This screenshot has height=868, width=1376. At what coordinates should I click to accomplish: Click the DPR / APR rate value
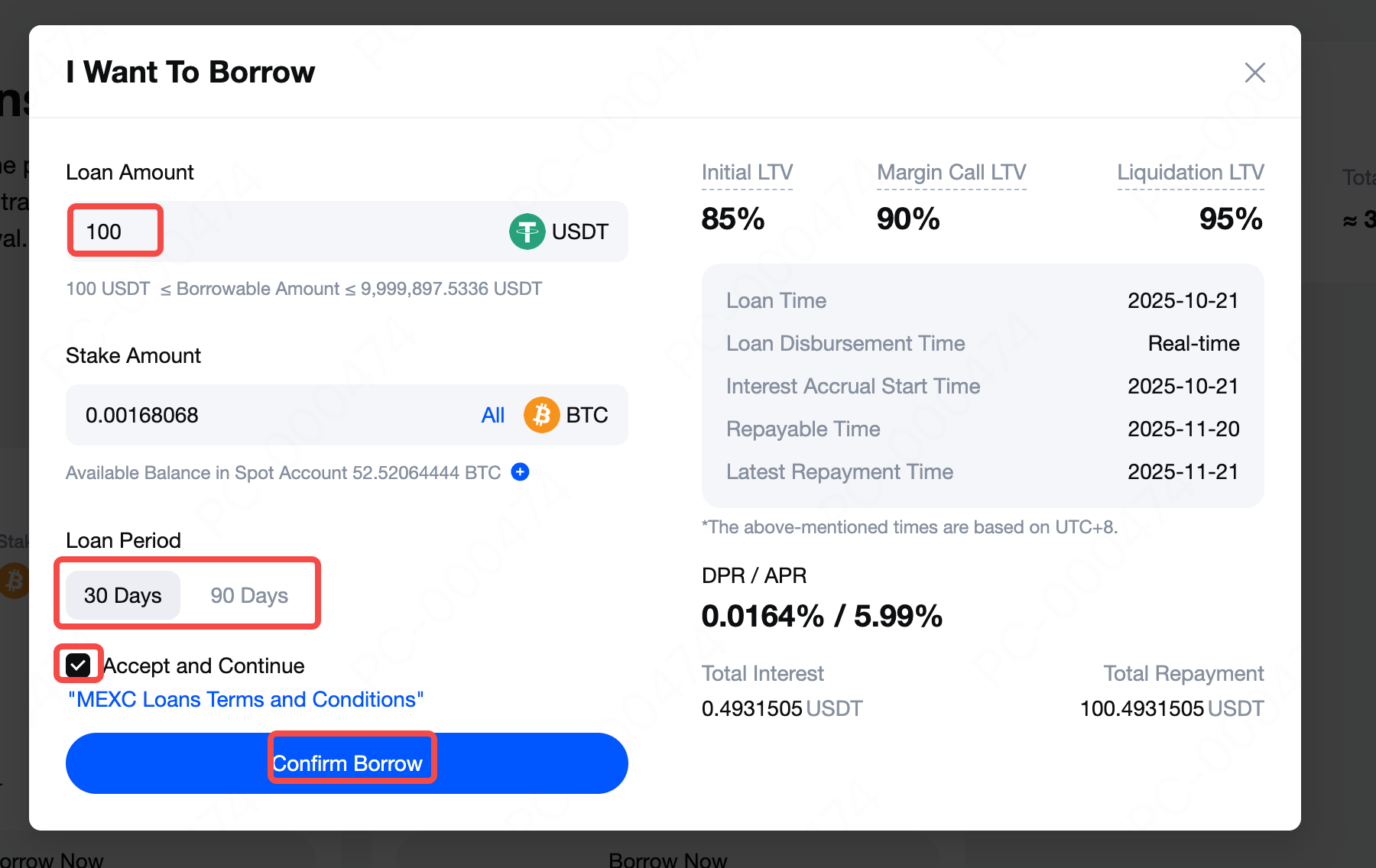pyautogui.click(x=822, y=616)
